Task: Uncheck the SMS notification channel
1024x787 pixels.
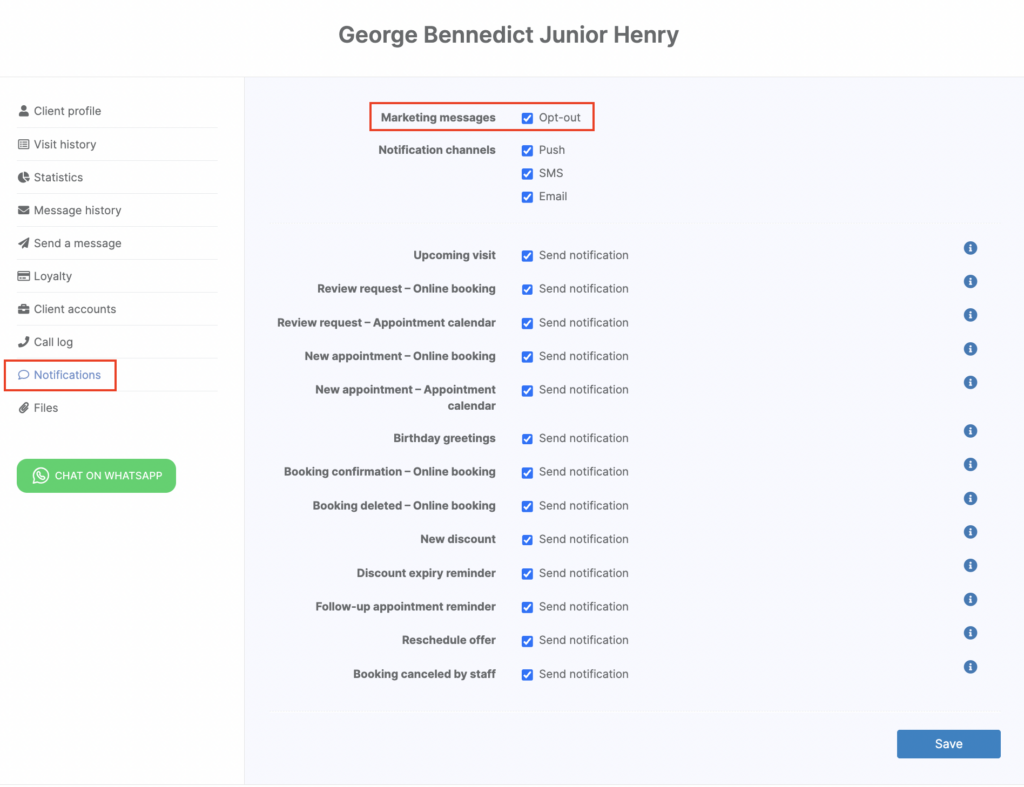Action: [x=527, y=174]
